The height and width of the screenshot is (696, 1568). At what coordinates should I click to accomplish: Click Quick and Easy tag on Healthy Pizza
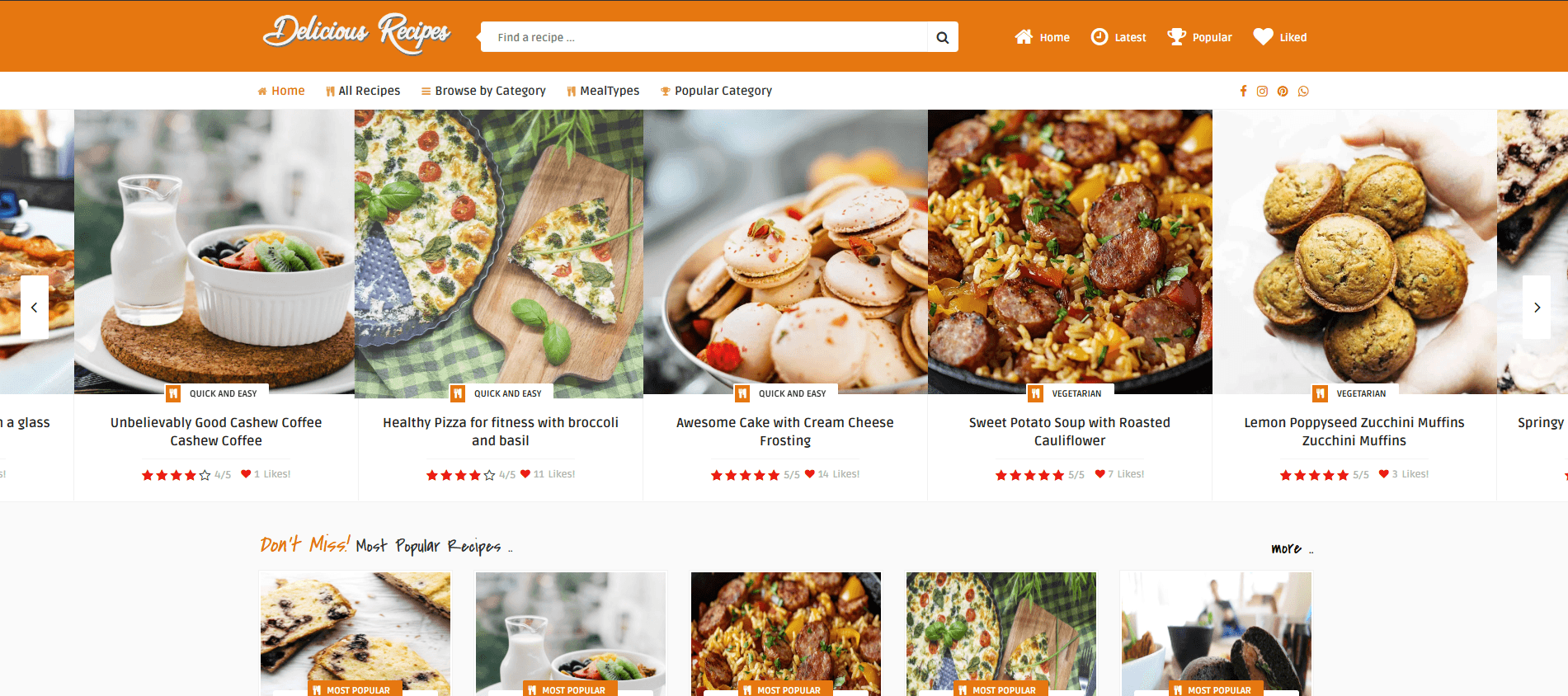tap(501, 393)
